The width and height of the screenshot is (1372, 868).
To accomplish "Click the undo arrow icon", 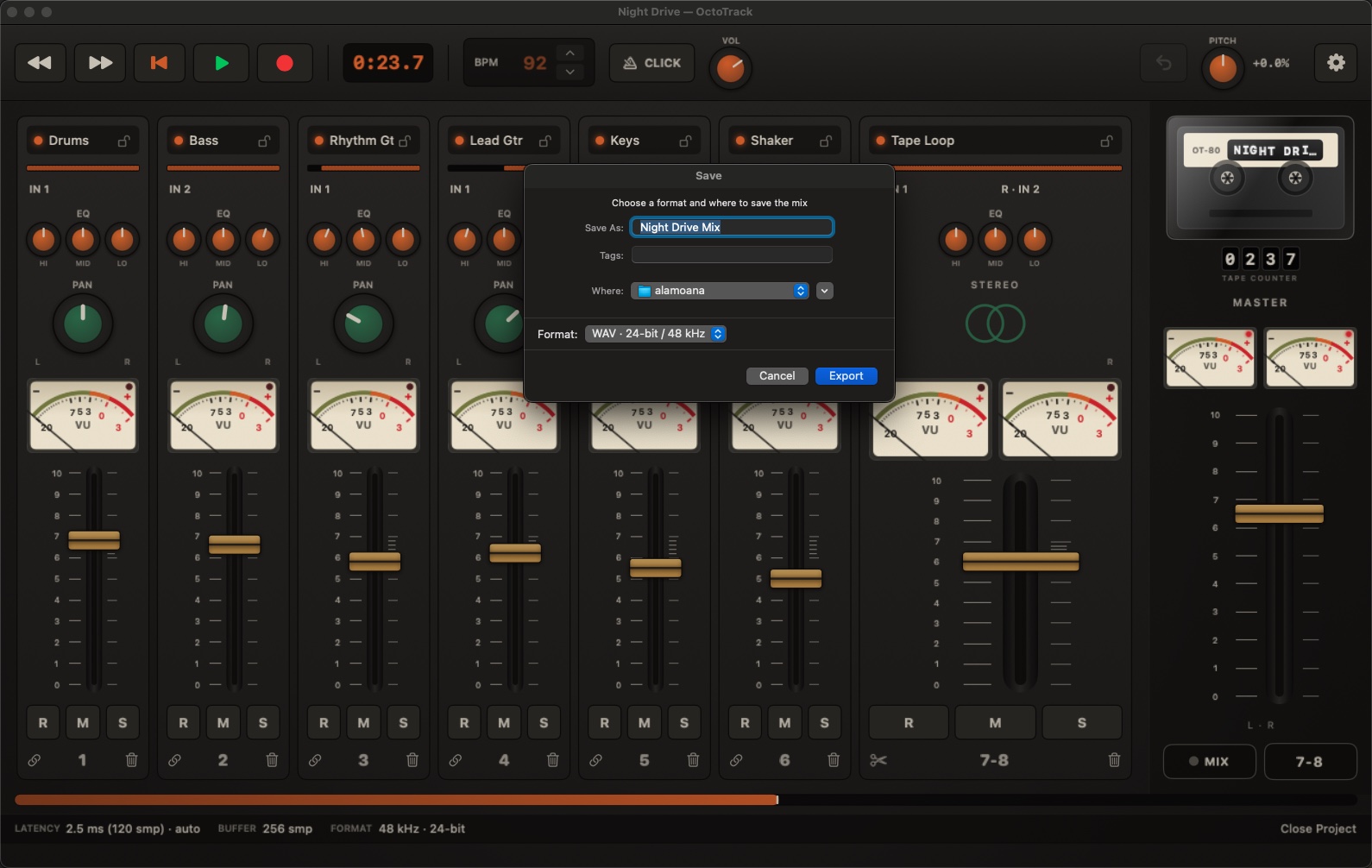I will (1163, 63).
